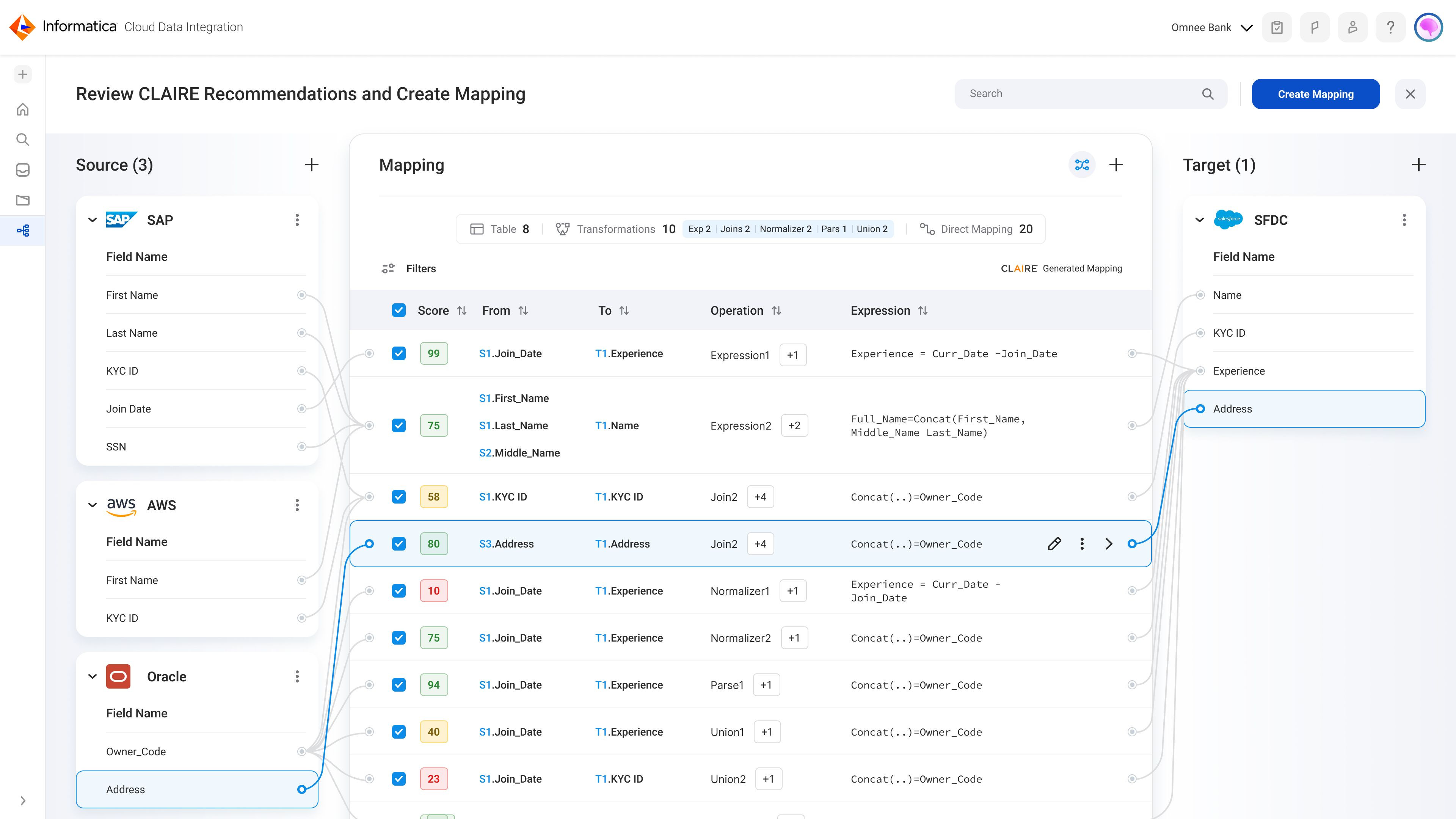This screenshot has height=819, width=1456.
Task: Open the Filters panel above the mapping table
Action: (x=409, y=268)
